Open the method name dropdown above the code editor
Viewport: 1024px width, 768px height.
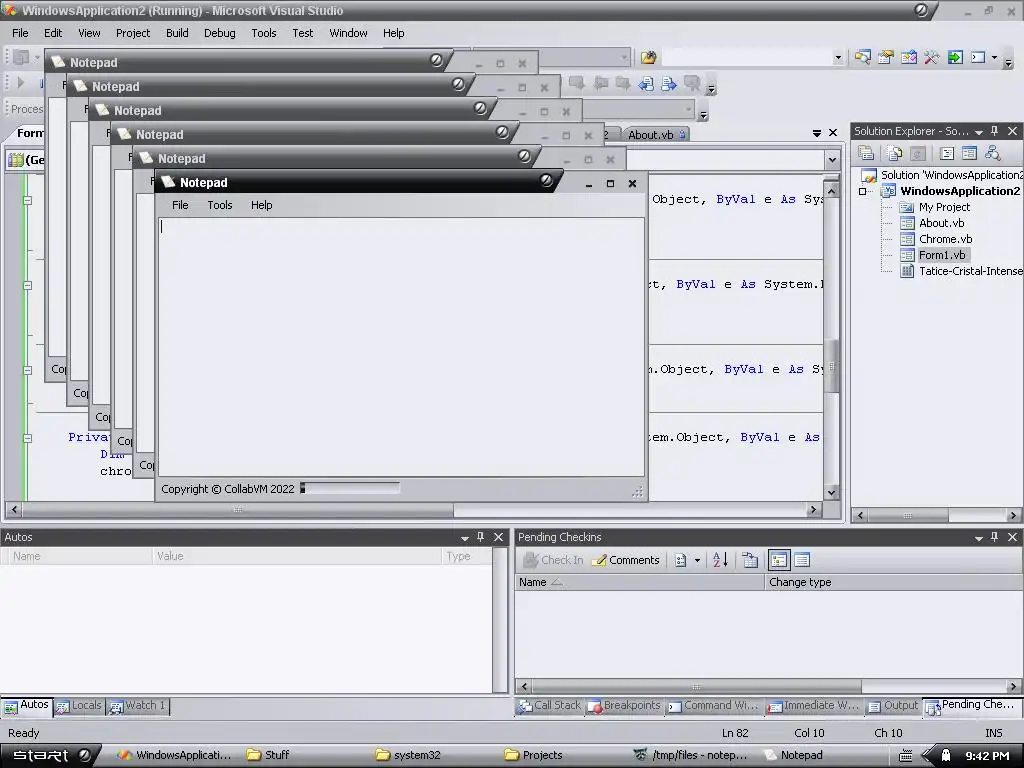click(832, 159)
